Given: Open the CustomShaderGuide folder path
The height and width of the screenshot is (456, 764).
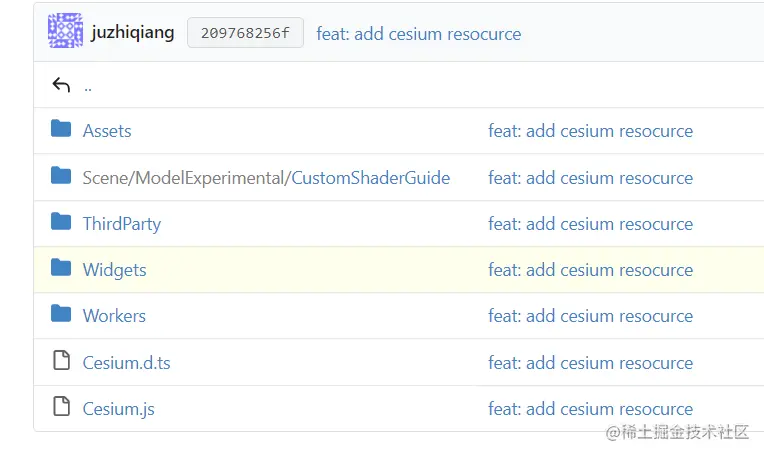Looking at the screenshot, I should pyautogui.click(x=370, y=178).
